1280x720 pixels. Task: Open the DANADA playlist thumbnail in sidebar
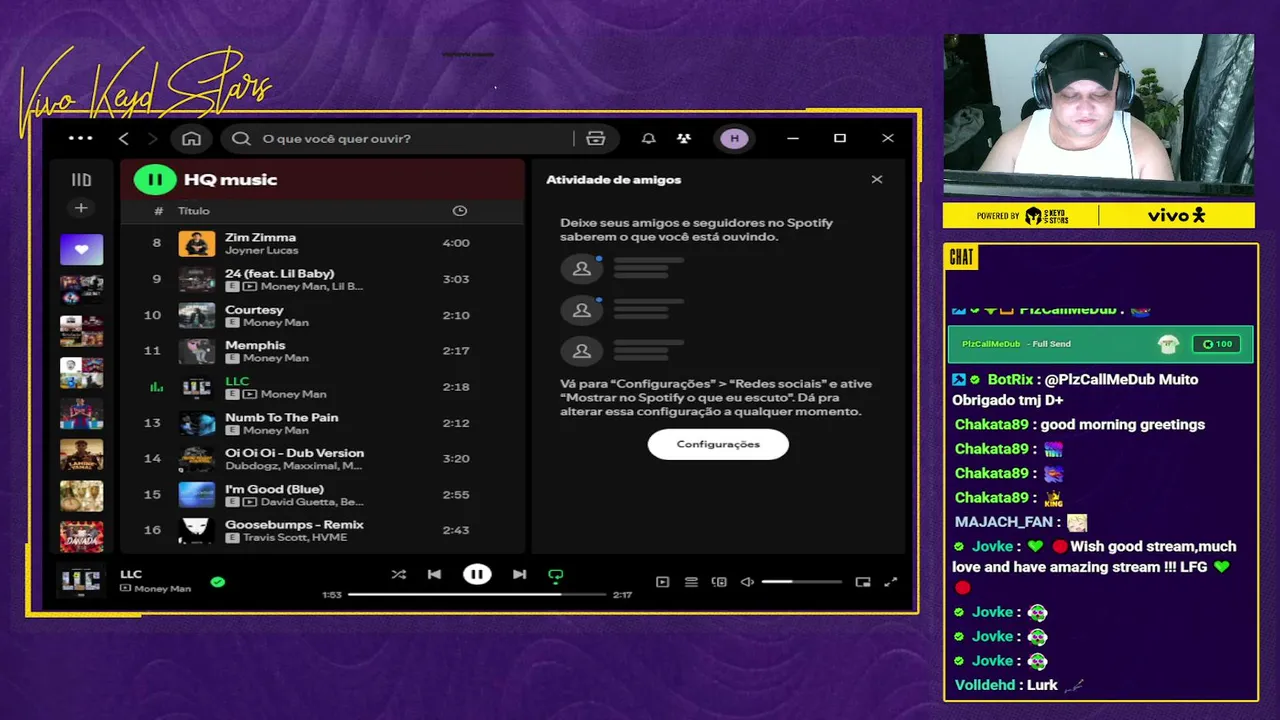tap(81, 536)
